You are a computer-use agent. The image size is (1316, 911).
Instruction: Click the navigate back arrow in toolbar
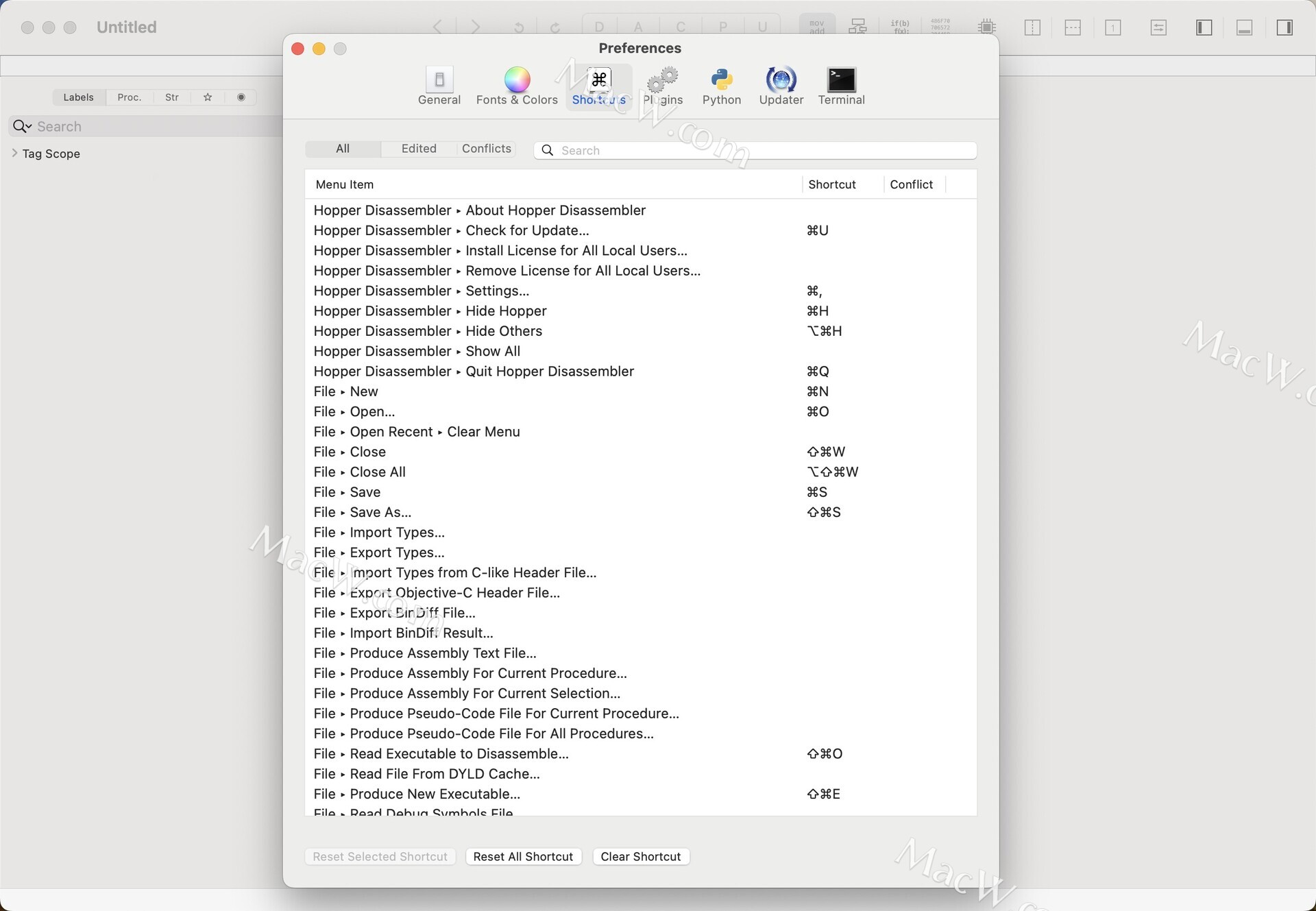[x=437, y=27]
